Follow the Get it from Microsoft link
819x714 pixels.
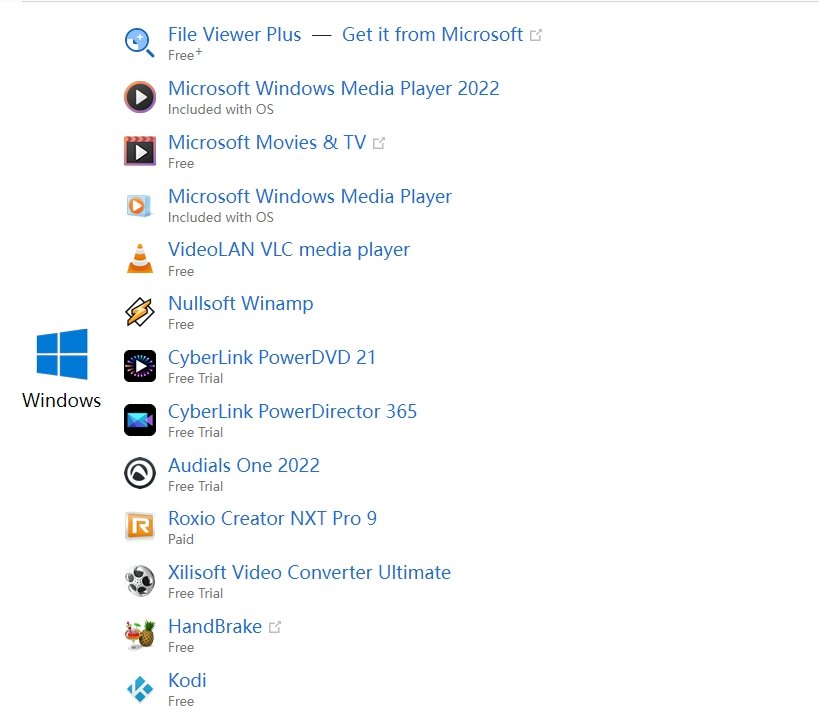pos(432,34)
